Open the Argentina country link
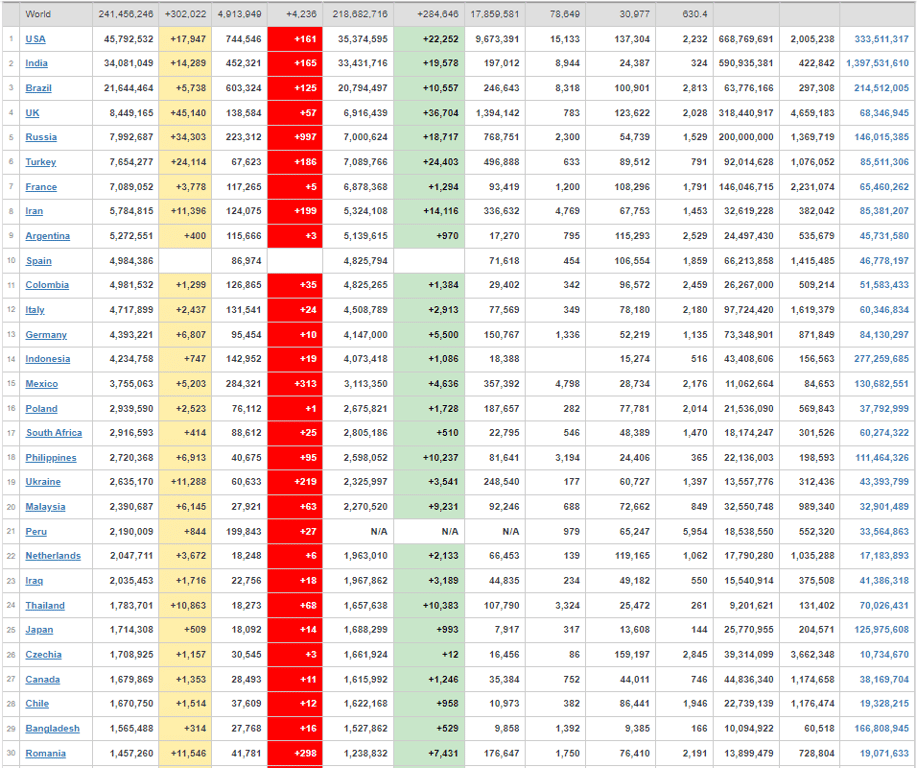This screenshot has width=917, height=768. click(47, 236)
